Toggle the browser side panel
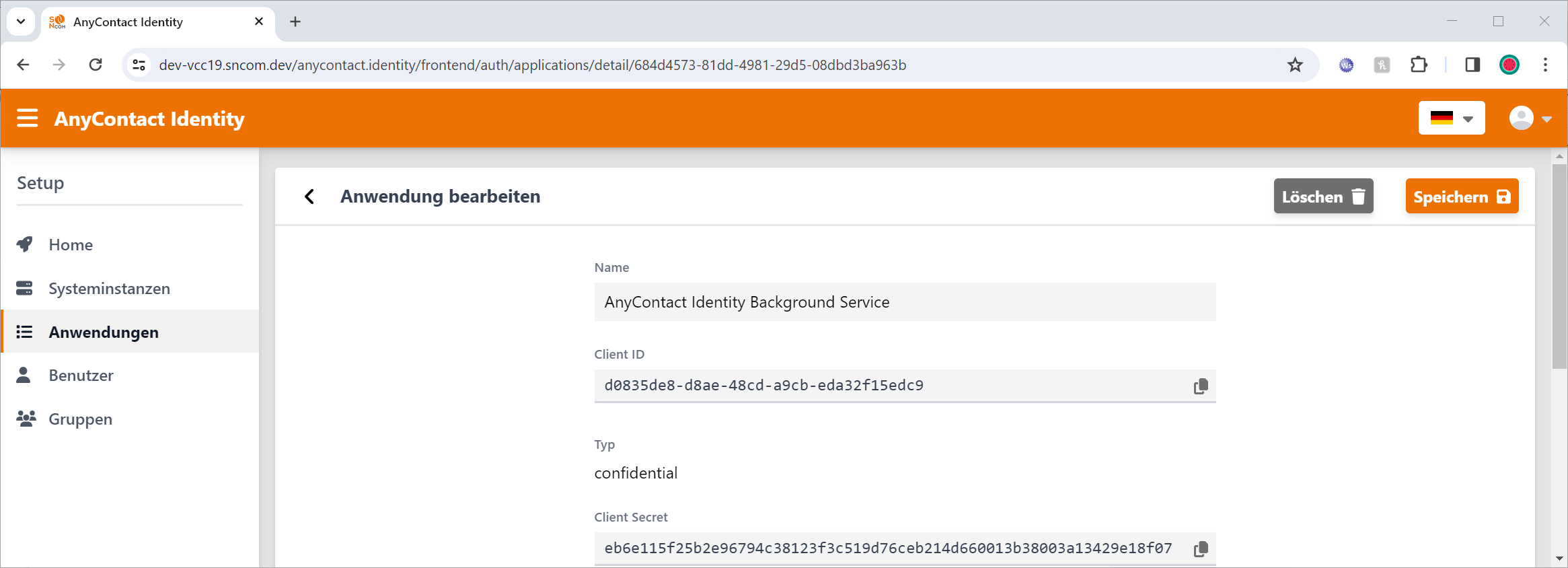The width and height of the screenshot is (1568, 568). pos(1472,65)
